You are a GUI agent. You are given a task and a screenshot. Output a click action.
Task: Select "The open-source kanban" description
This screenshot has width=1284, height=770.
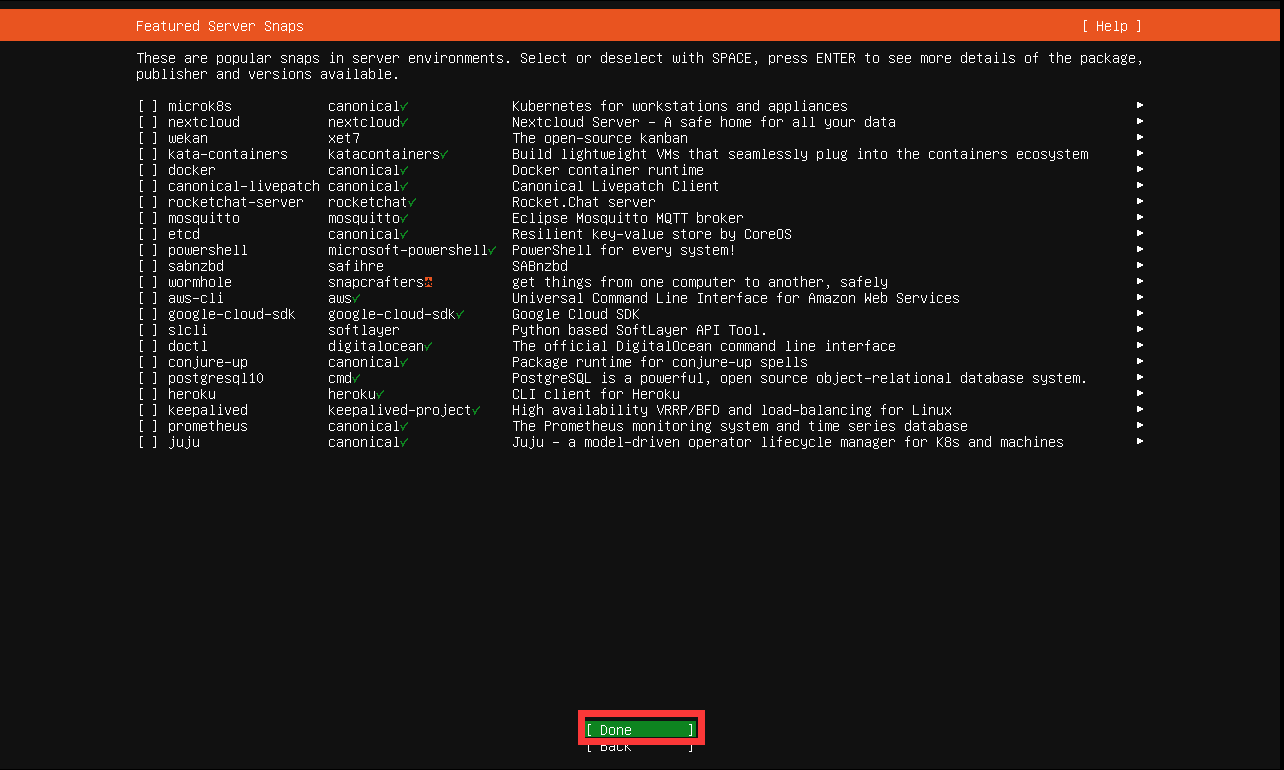click(600, 138)
